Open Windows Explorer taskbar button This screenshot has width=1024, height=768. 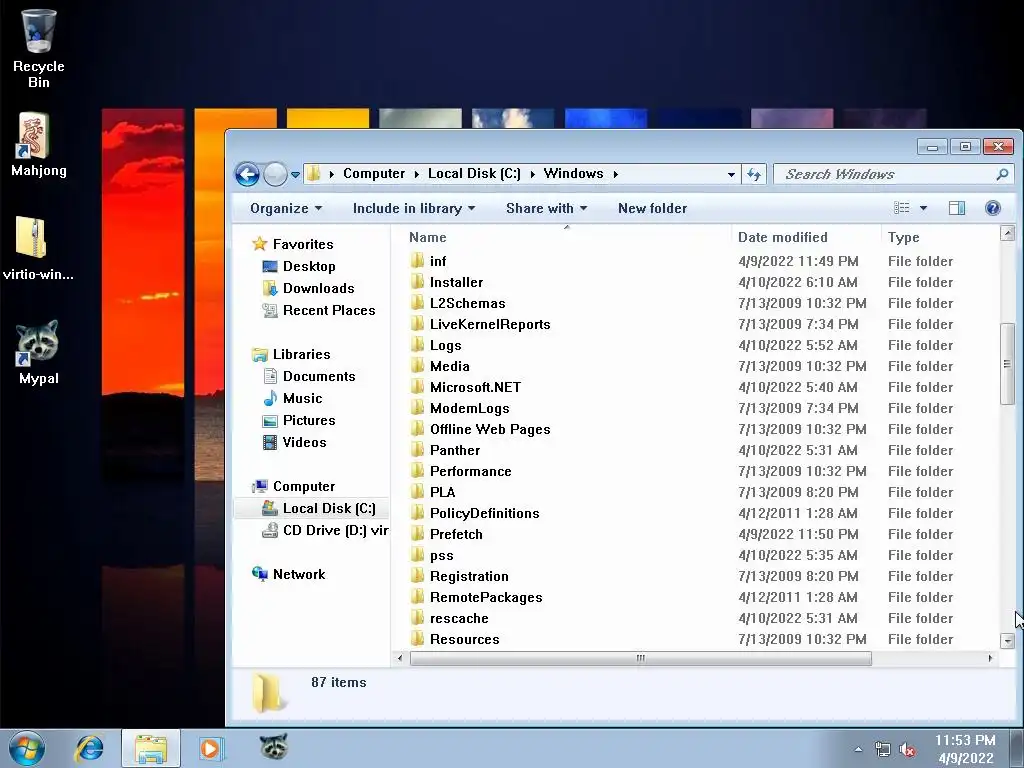tap(151, 748)
